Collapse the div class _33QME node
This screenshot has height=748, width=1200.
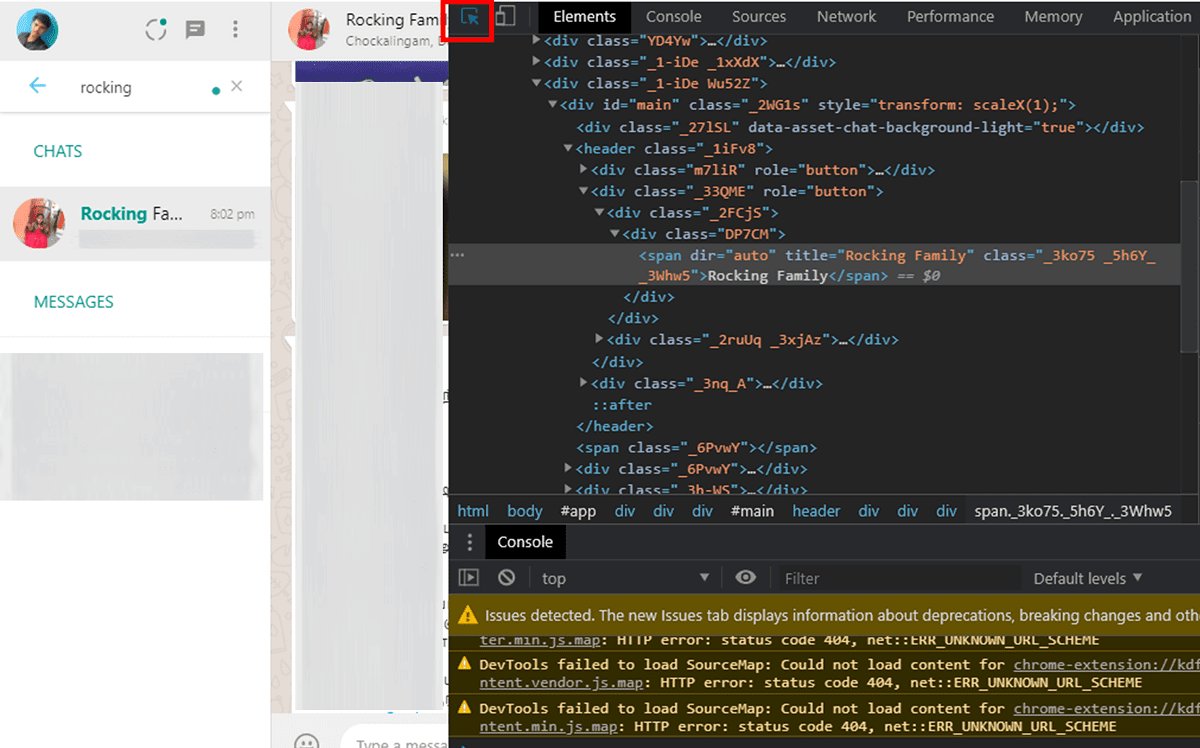coord(583,192)
